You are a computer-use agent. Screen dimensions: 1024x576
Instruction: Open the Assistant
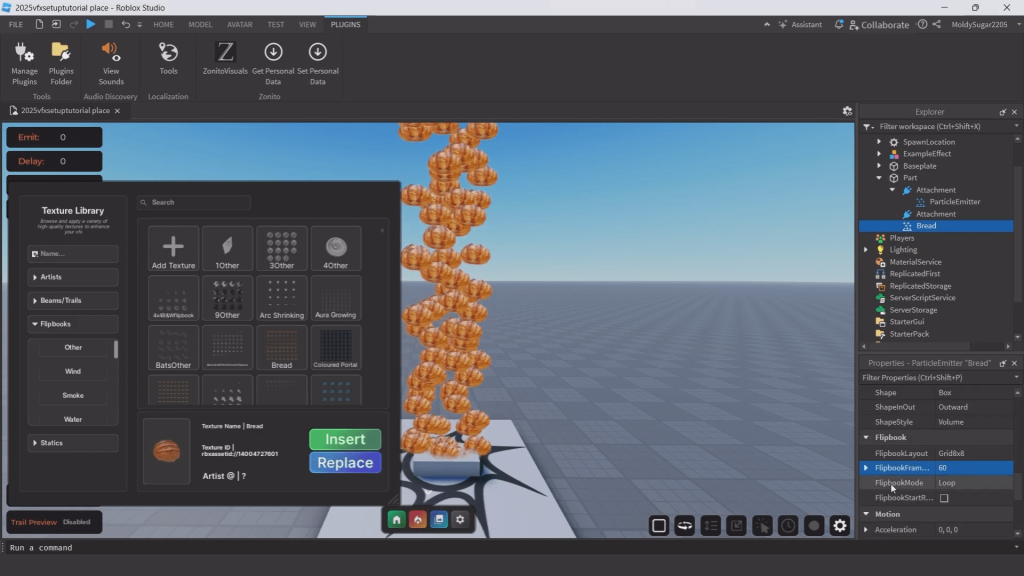coord(800,24)
